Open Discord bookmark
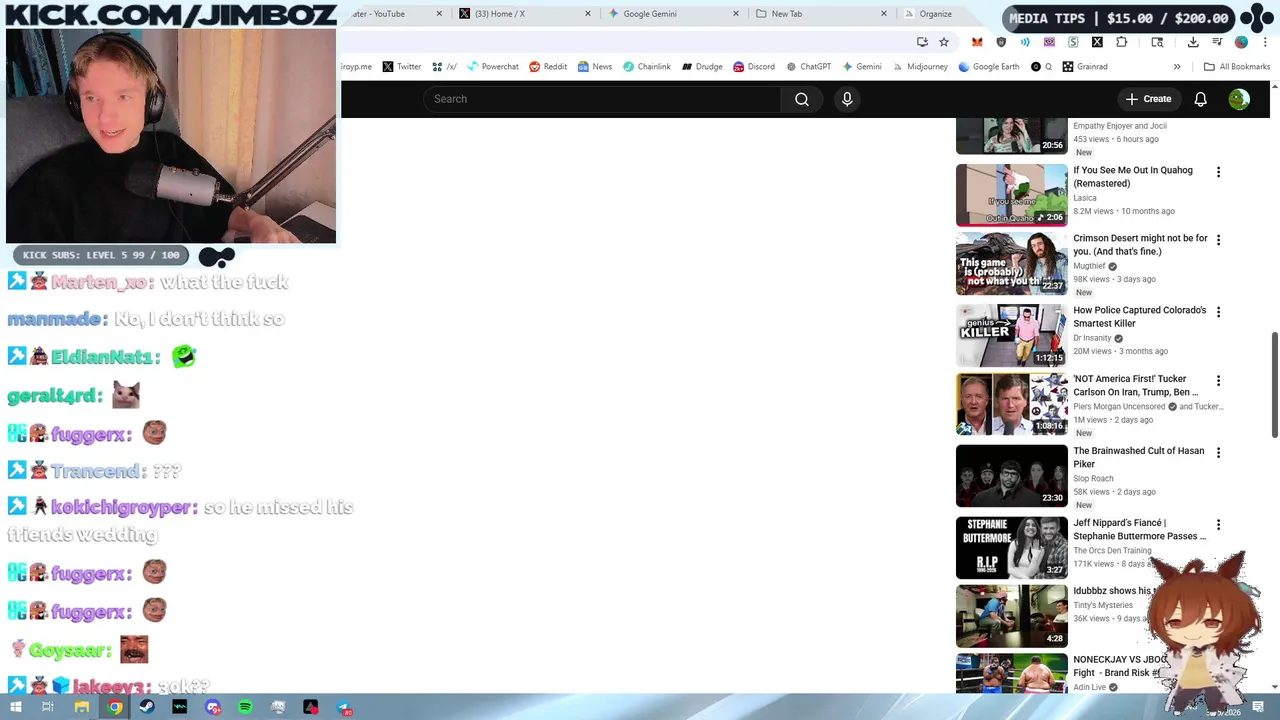This screenshot has height=720, width=1280. click(754, 67)
